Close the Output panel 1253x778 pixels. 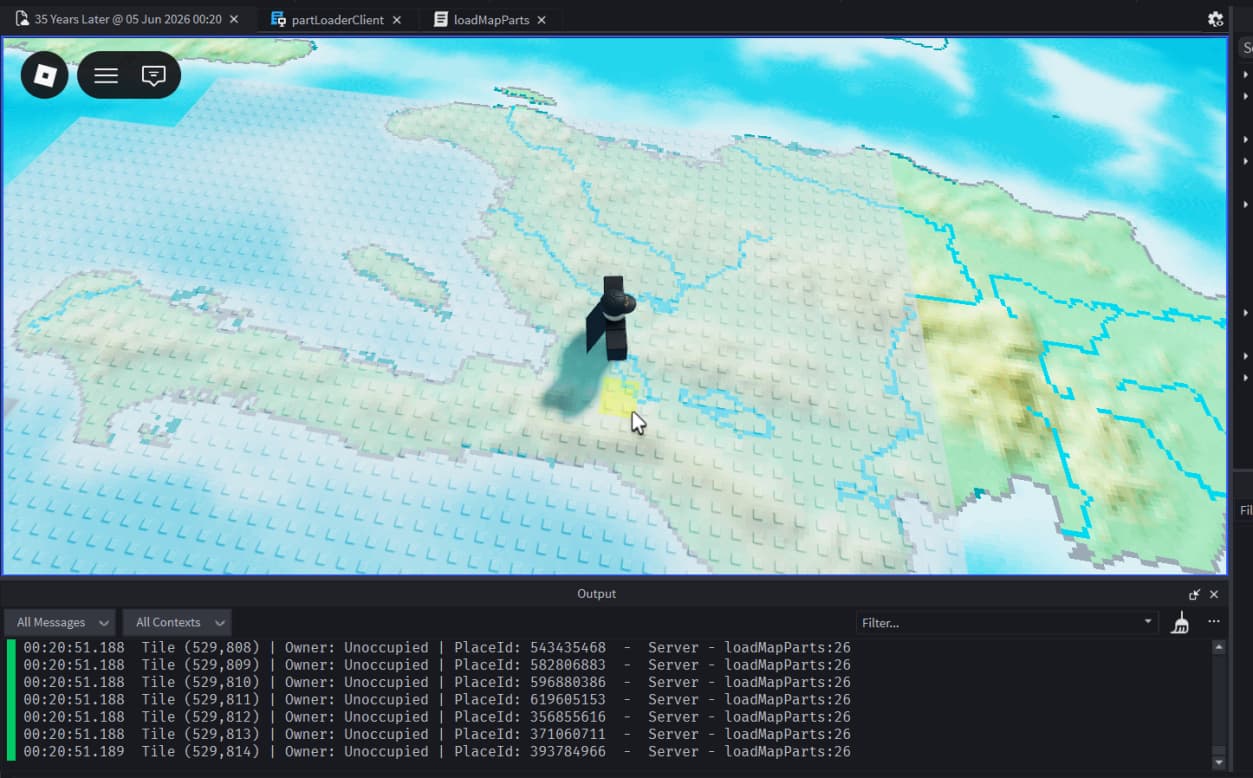point(1214,594)
